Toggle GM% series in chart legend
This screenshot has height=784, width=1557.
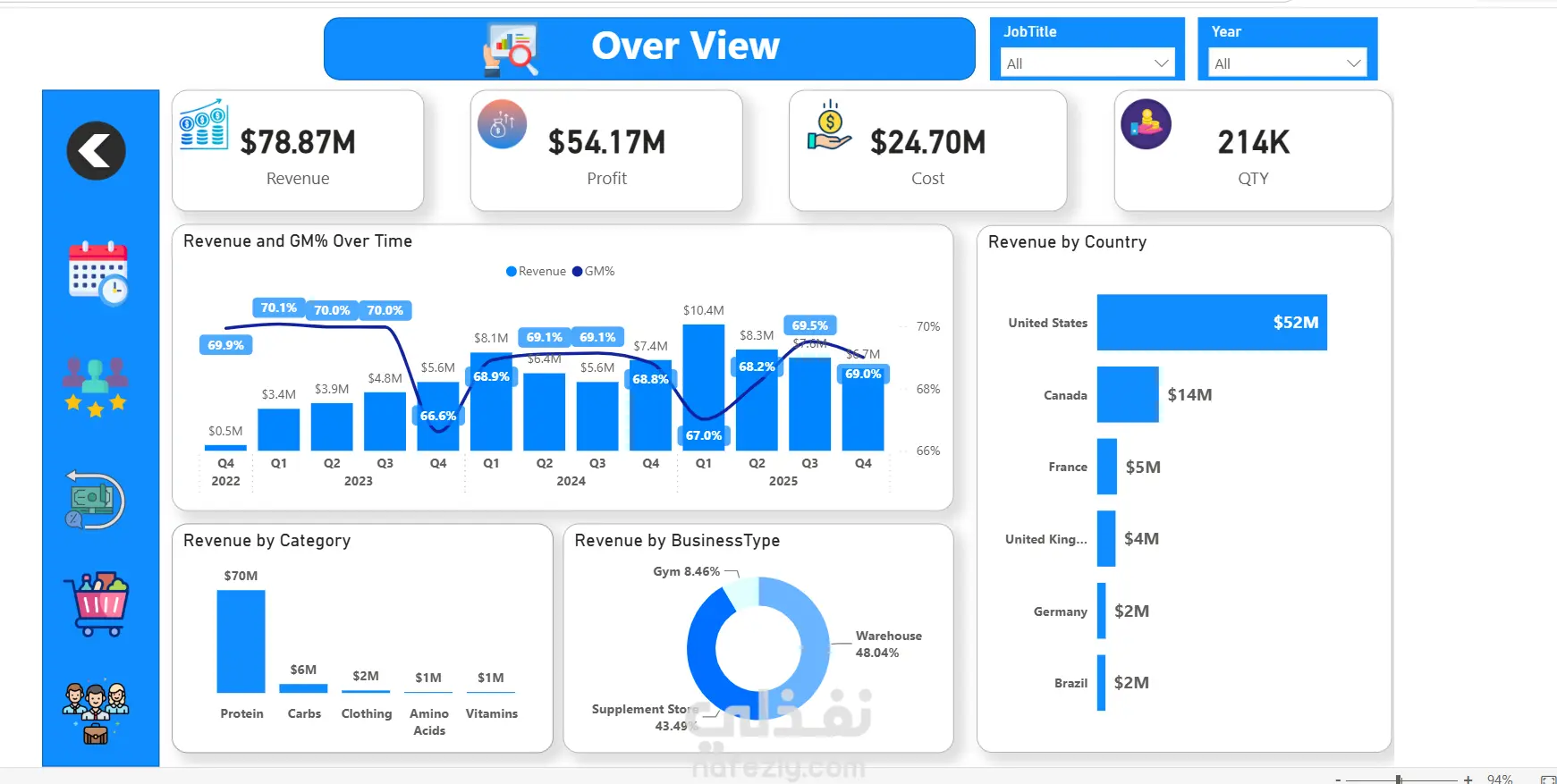pyautogui.click(x=594, y=271)
